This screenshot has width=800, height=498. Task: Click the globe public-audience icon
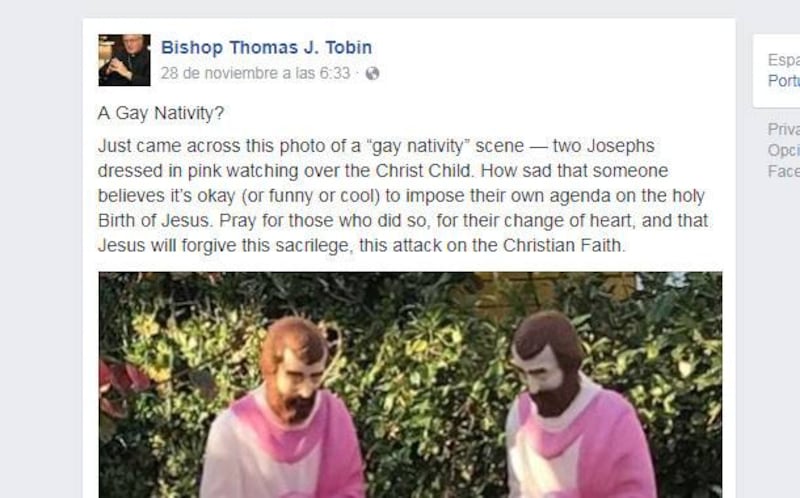pos(372,73)
